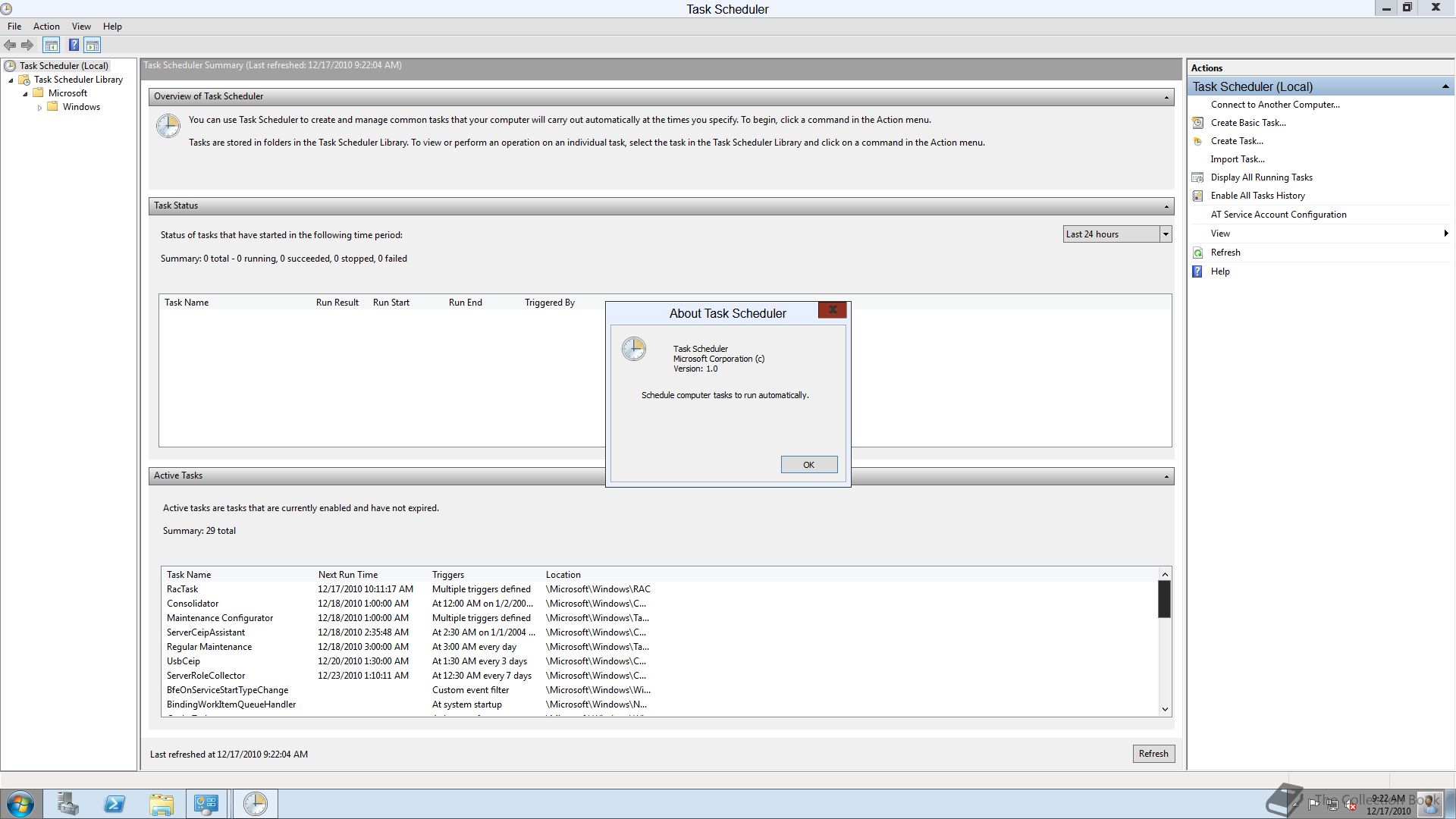The width and height of the screenshot is (1456, 819).
Task: Select the Consolidator task row
Action: coord(660,604)
